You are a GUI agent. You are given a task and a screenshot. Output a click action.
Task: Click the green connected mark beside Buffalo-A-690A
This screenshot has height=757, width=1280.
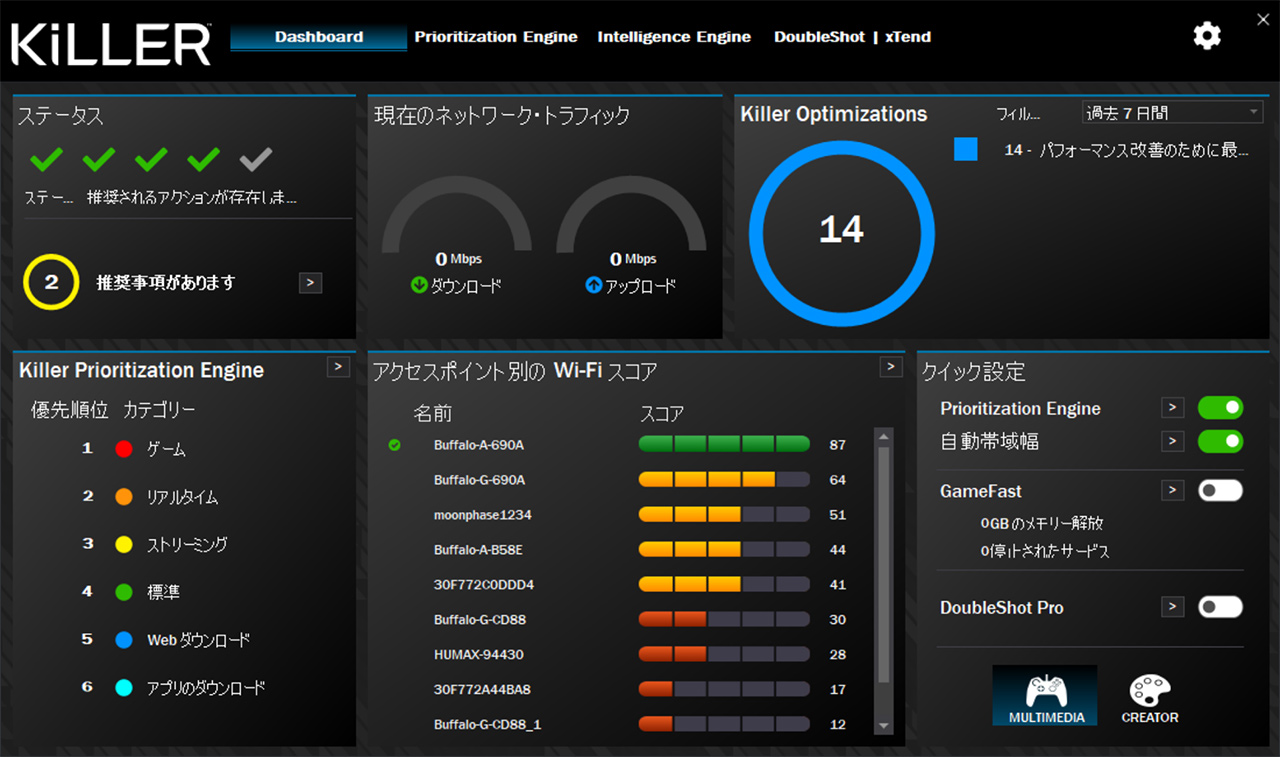point(394,445)
